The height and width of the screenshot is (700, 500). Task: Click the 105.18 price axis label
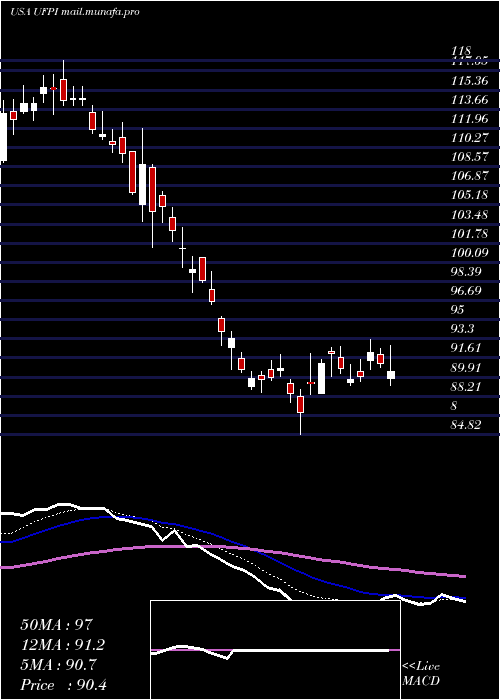point(469,195)
